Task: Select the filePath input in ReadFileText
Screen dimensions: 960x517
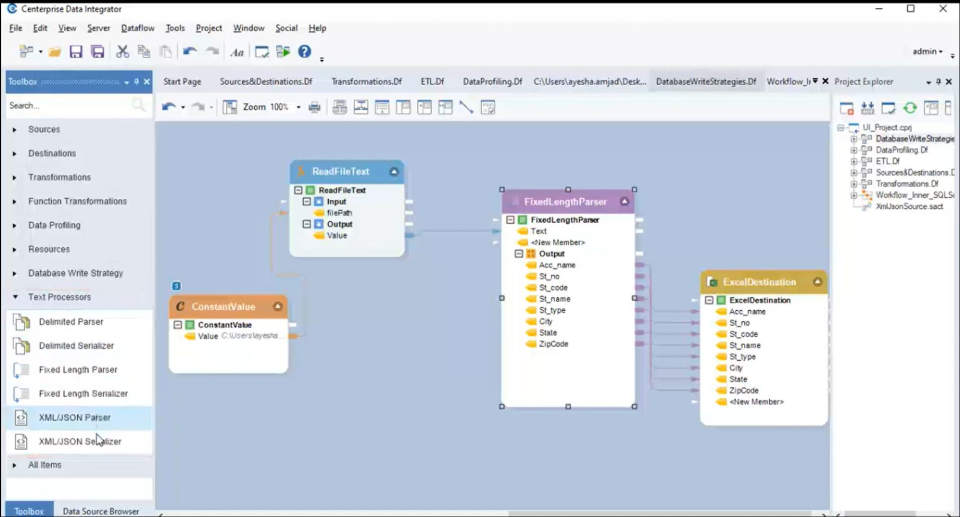Action: [x=339, y=213]
